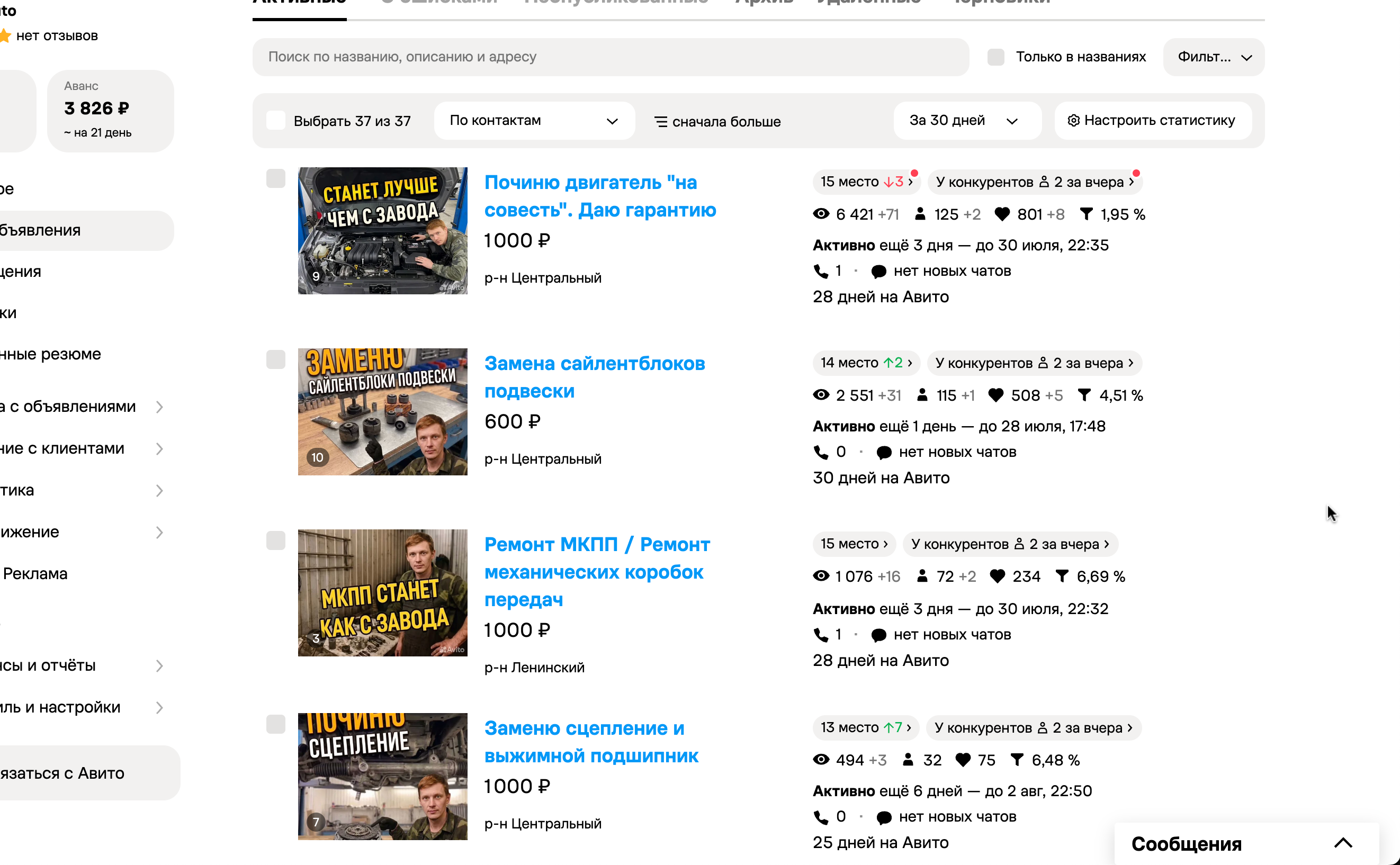Click the eye icon next to 1 076 views
The width and height of the screenshot is (1400, 865).
(821, 575)
